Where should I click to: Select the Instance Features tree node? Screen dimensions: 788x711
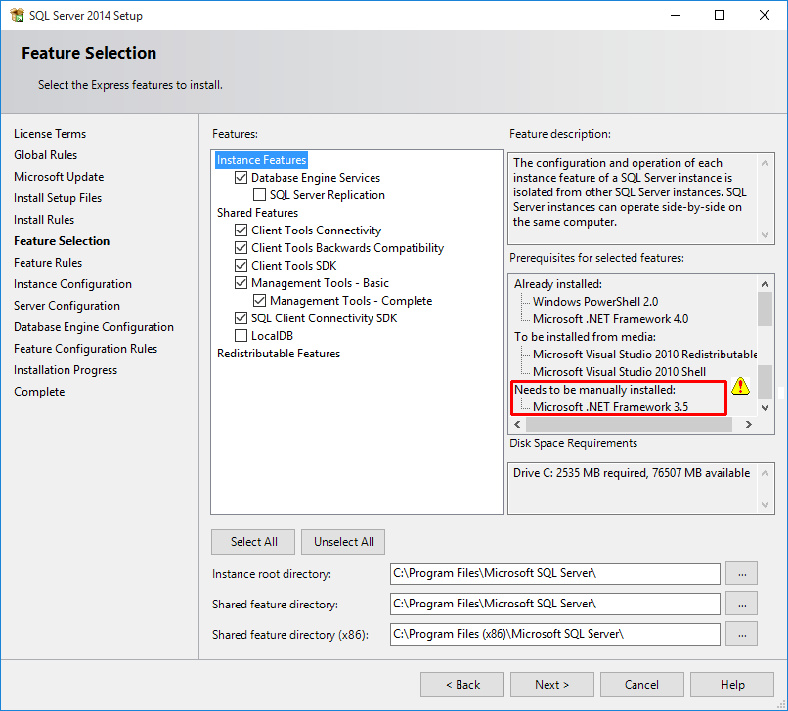(x=261, y=160)
